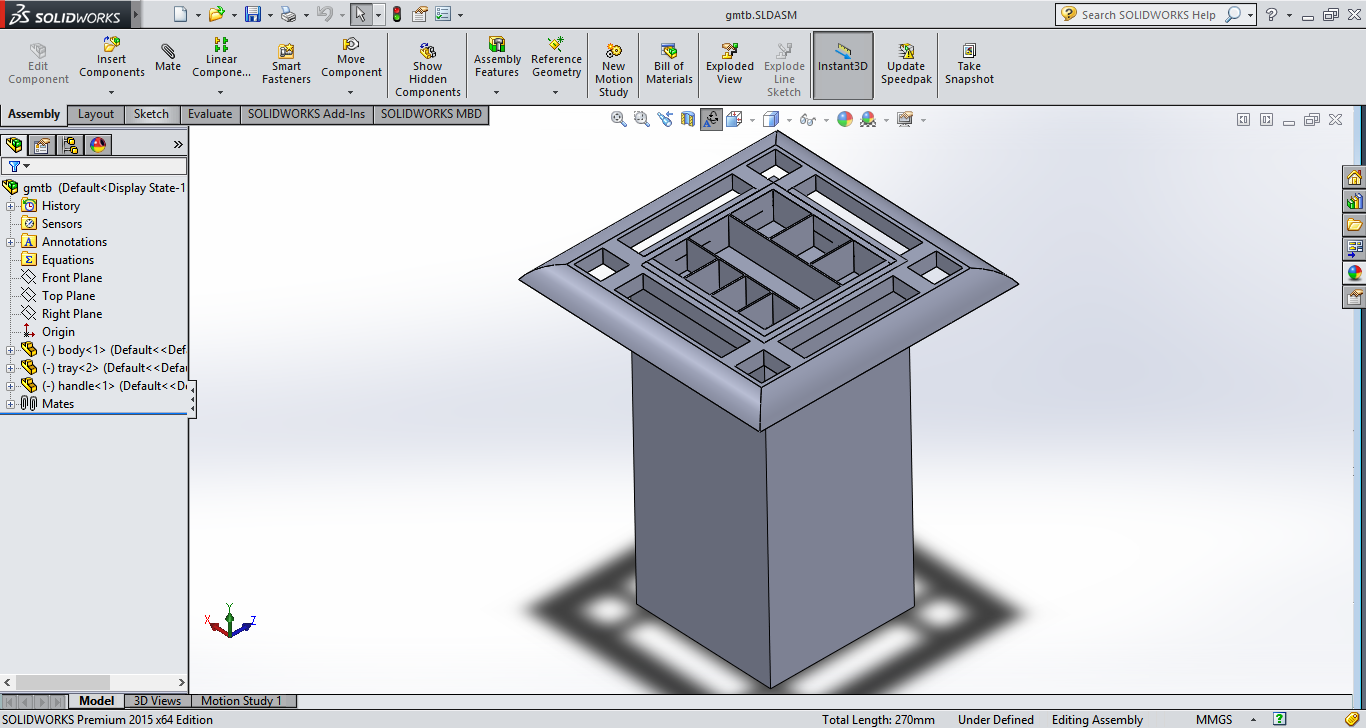Toggle Dynamic Annotation Views button
The height and width of the screenshot is (728, 1366).
[711, 119]
